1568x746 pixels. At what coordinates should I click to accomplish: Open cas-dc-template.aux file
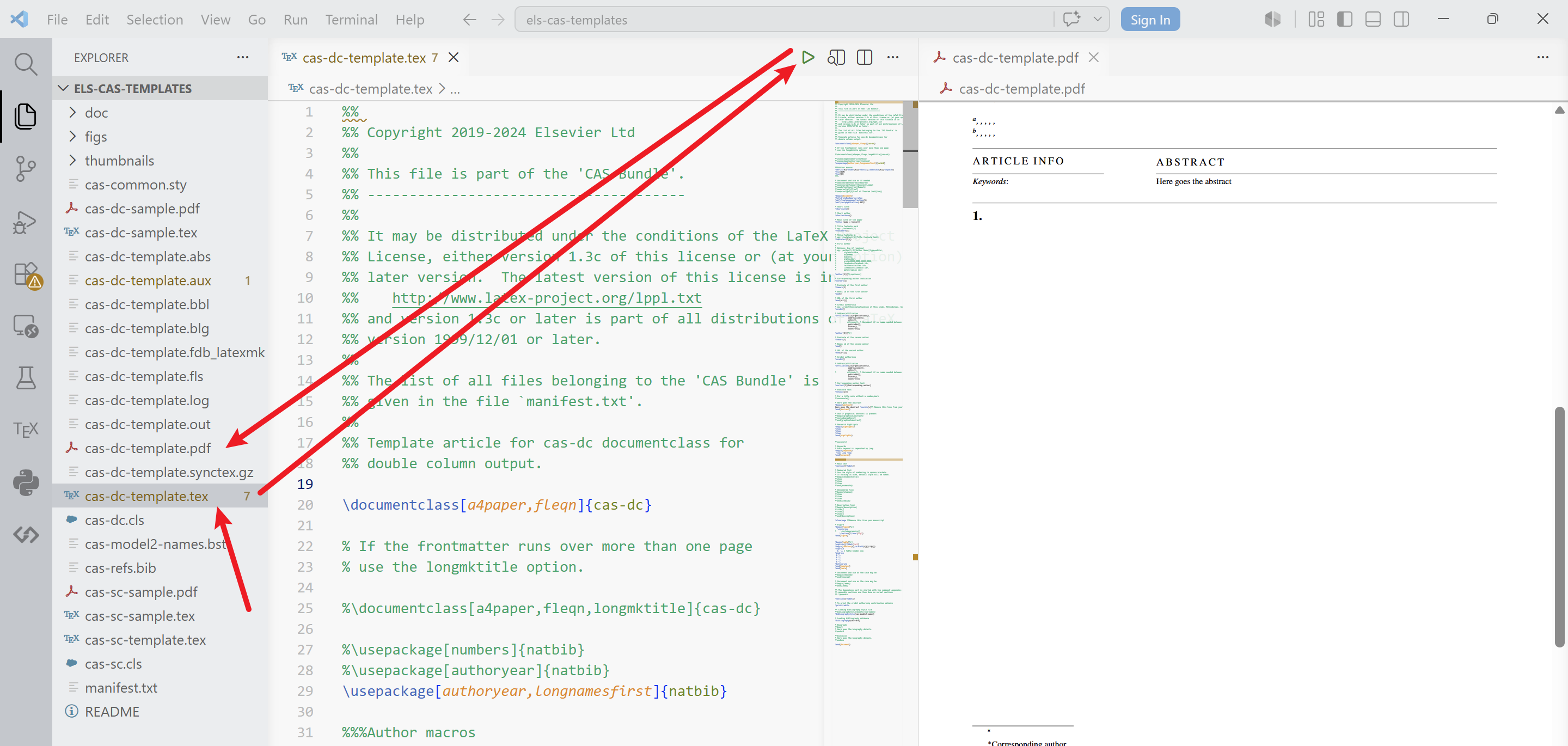point(160,280)
